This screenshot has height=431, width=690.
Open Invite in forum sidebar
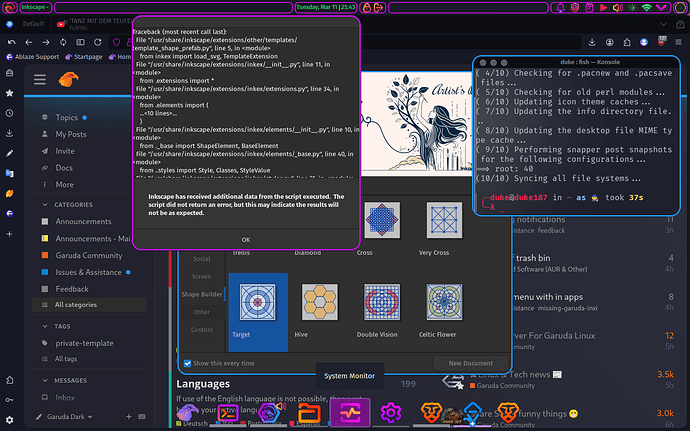(x=65, y=151)
